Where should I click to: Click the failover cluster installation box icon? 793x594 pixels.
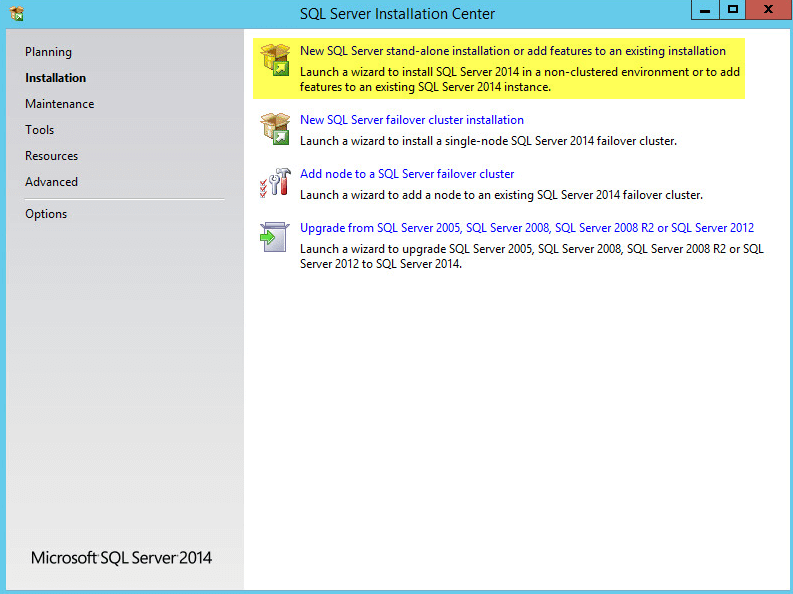coord(275,129)
